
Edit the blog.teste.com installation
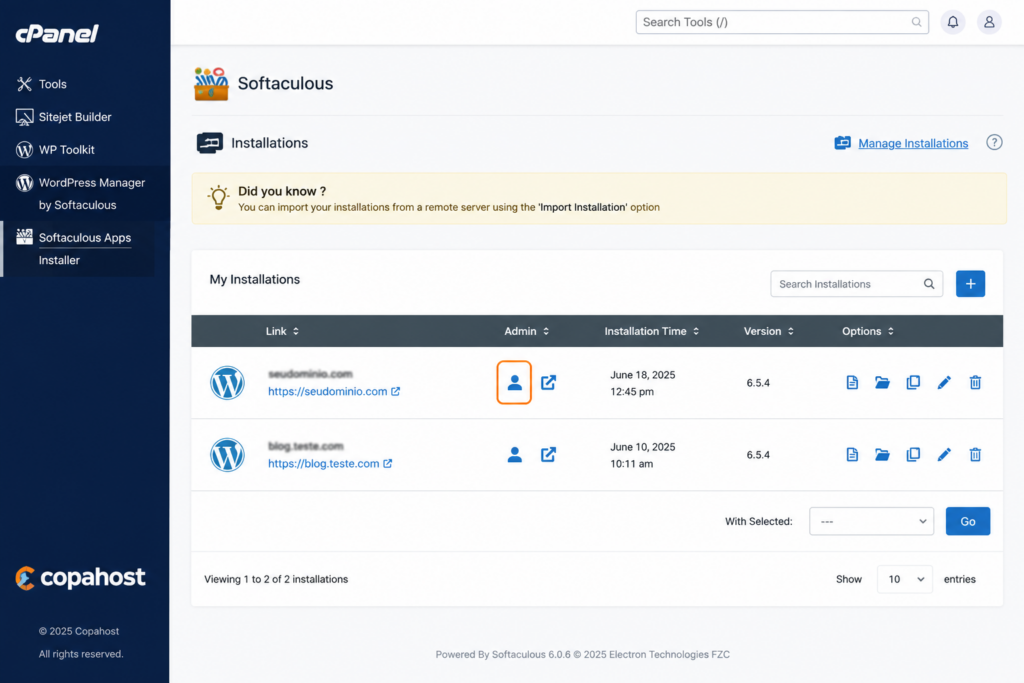tap(944, 454)
